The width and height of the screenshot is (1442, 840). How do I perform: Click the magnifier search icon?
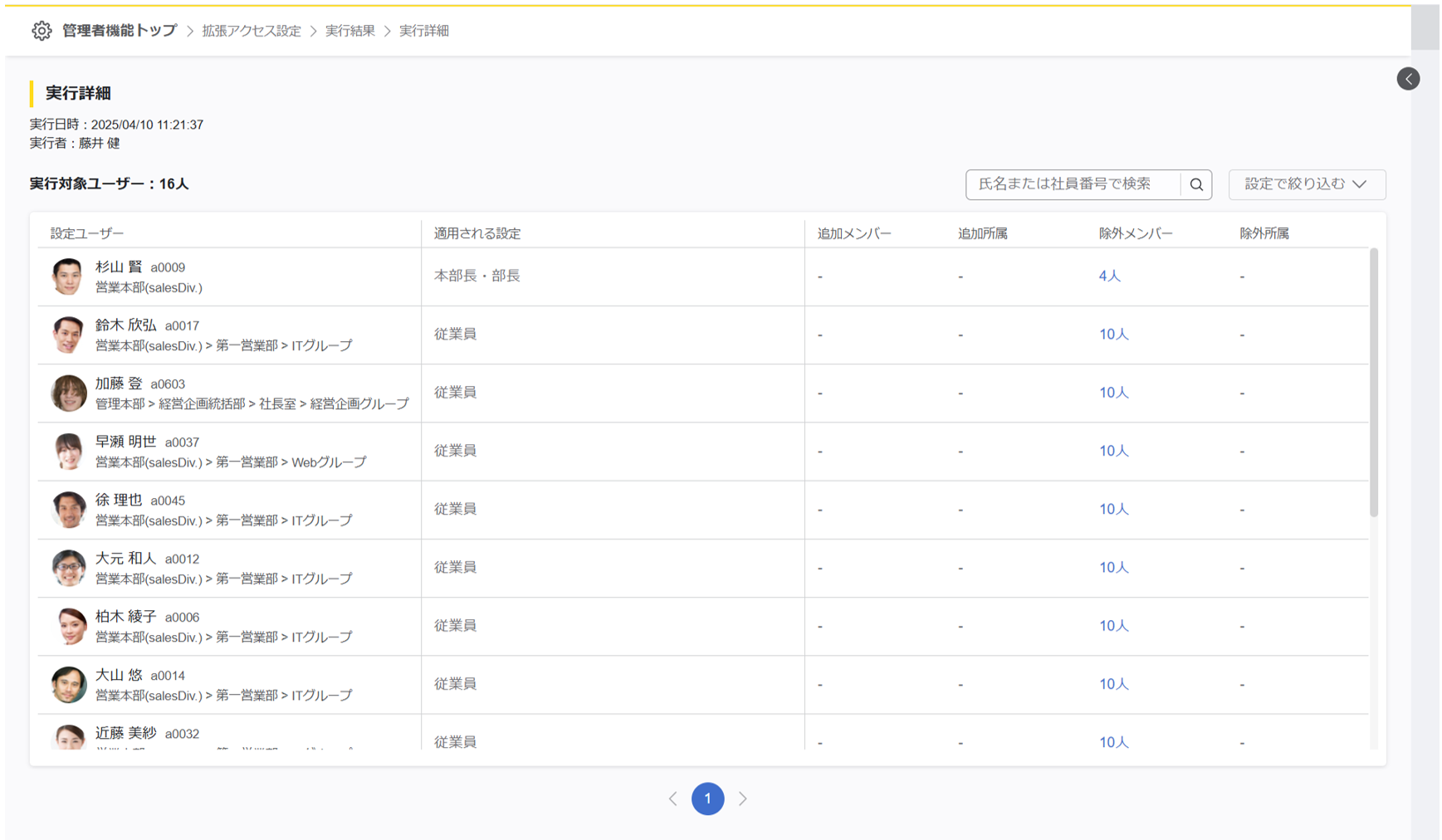(x=1196, y=184)
